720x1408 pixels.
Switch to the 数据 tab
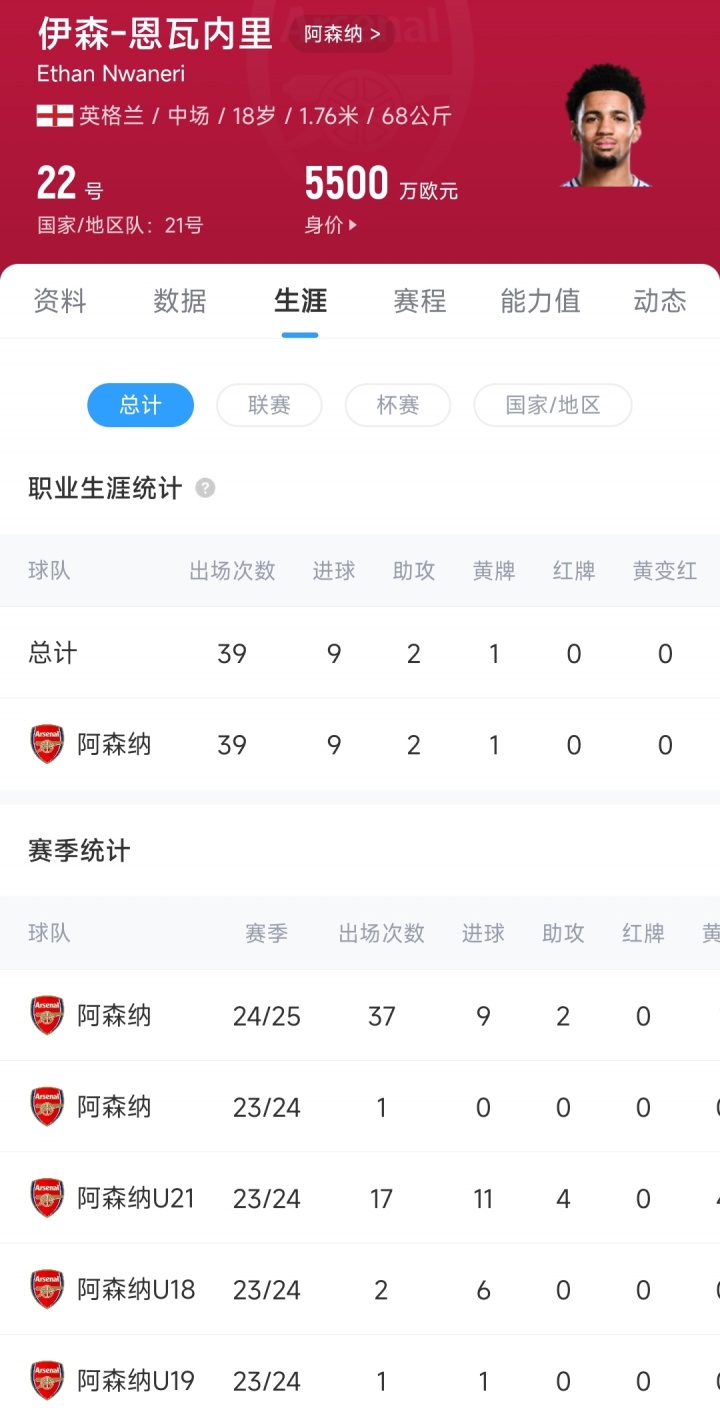pos(180,301)
